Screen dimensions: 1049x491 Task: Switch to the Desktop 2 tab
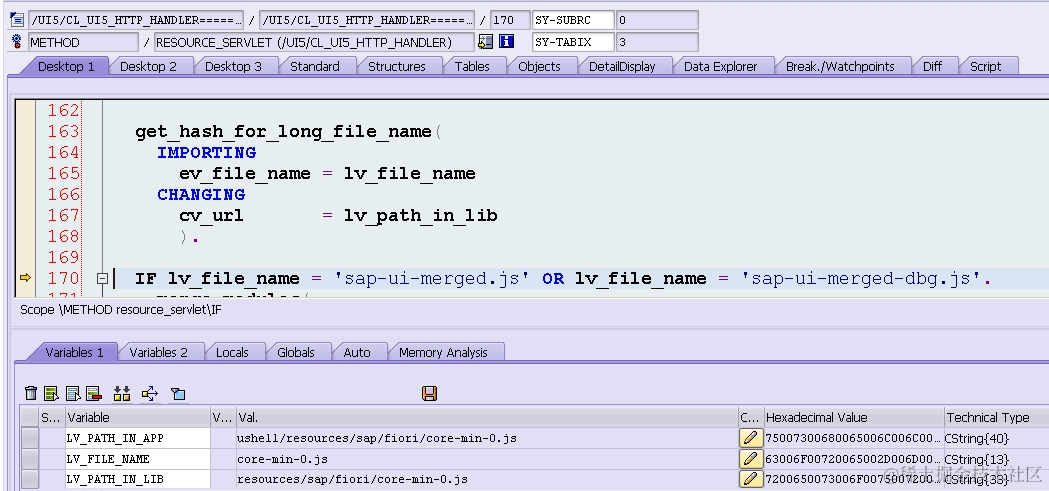pyautogui.click(x=149, y=66)
